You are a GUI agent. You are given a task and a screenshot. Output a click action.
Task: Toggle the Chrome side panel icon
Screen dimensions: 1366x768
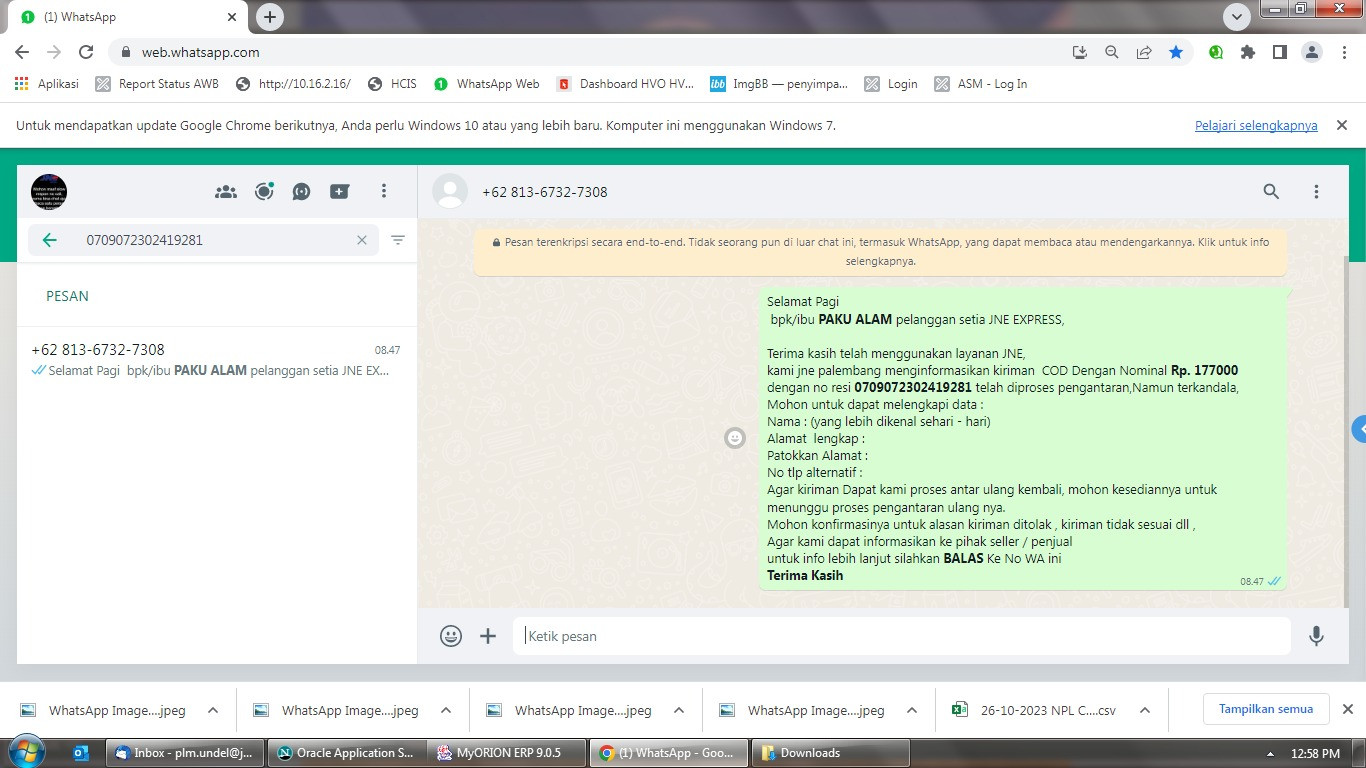1280,52
